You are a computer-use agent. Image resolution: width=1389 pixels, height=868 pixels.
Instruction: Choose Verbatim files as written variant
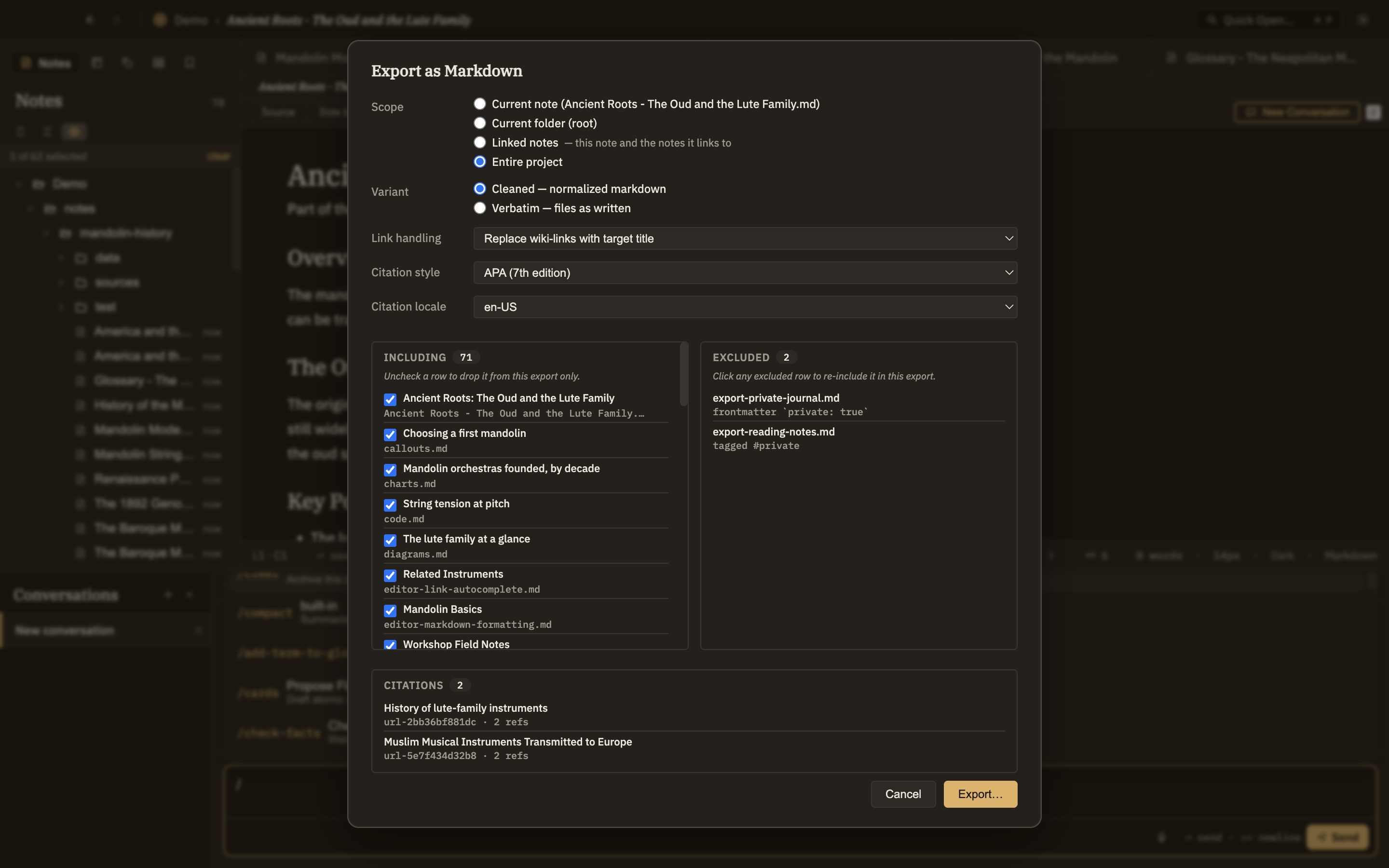(x=480, y=208)
